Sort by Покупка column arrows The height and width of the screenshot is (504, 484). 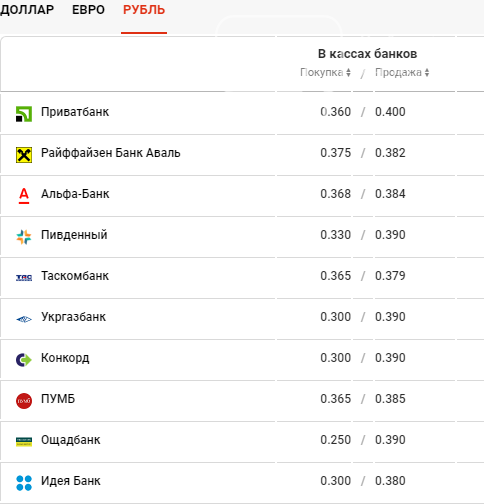pos(348,72)
